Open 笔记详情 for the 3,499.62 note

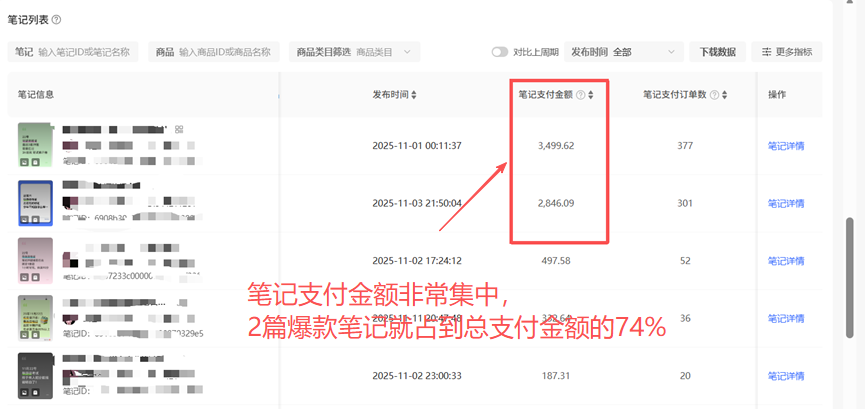click(786, 146)
